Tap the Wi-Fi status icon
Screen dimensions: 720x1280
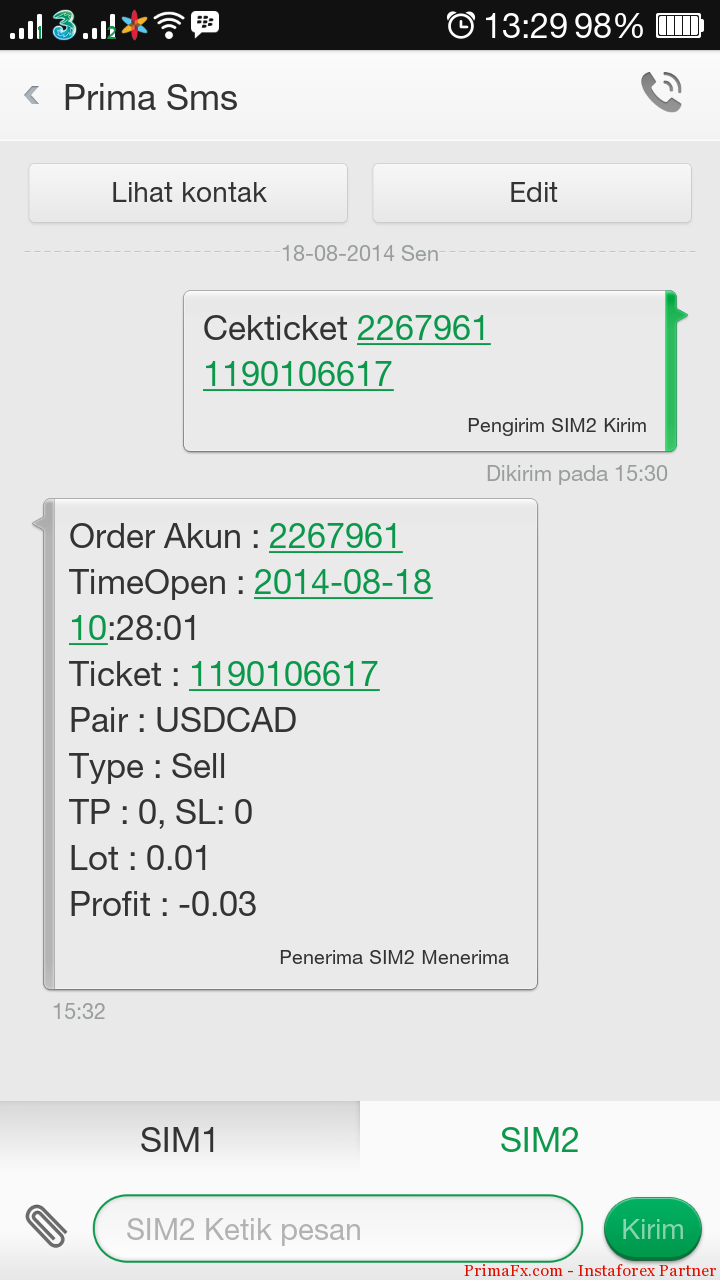169,24
